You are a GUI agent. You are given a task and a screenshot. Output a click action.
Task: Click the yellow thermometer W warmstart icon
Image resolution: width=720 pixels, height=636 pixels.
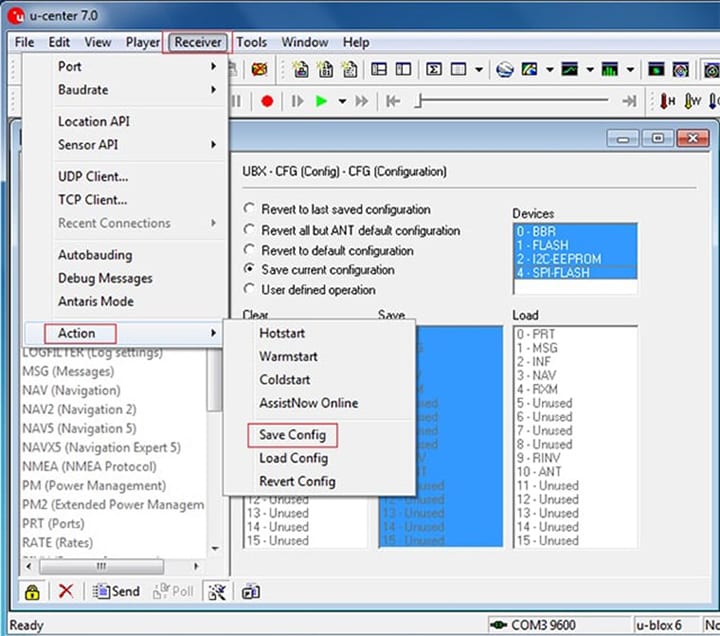[x=692, y=101]
